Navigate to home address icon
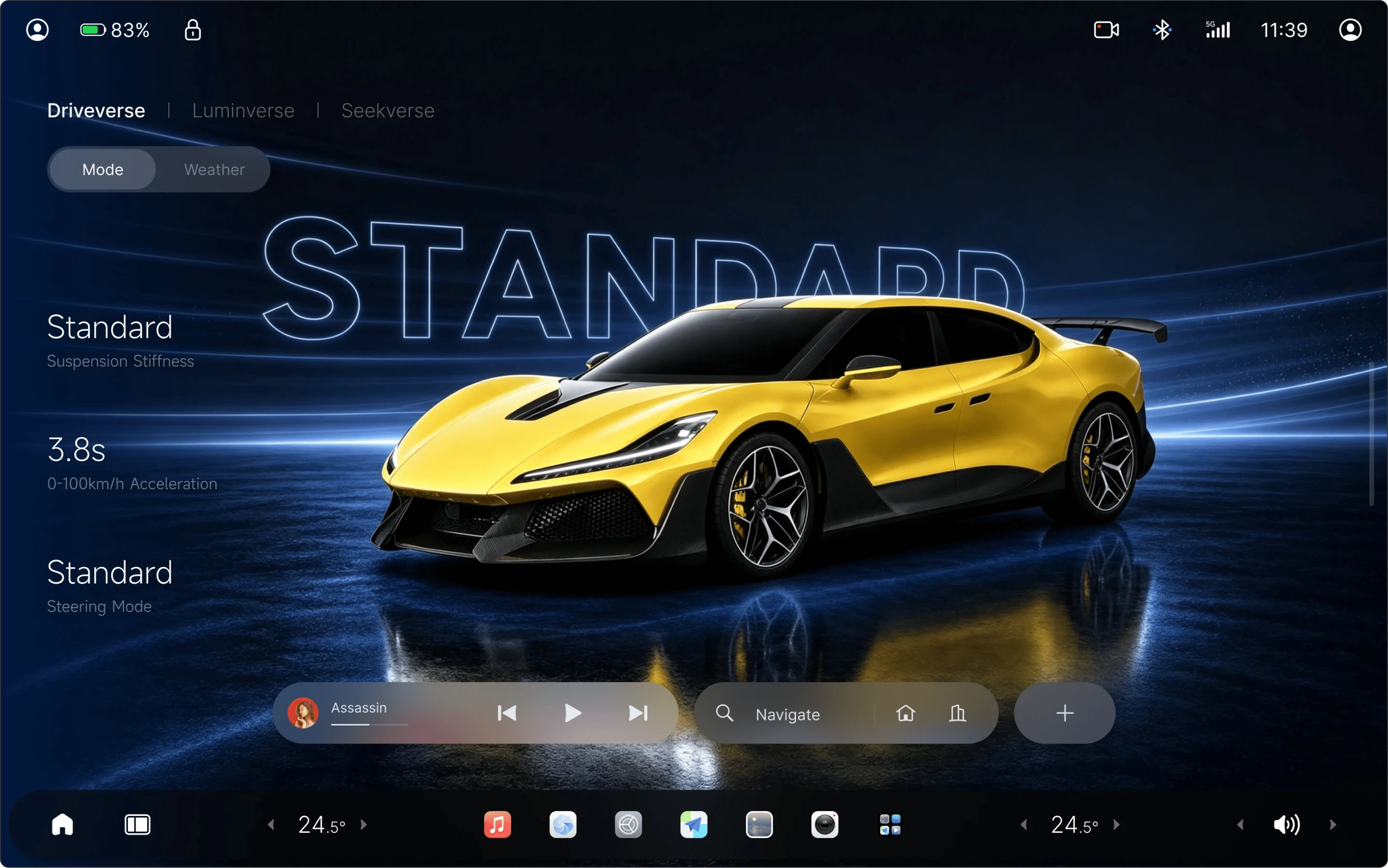This screenshot has width=1388, height=868. coord(906,713)
